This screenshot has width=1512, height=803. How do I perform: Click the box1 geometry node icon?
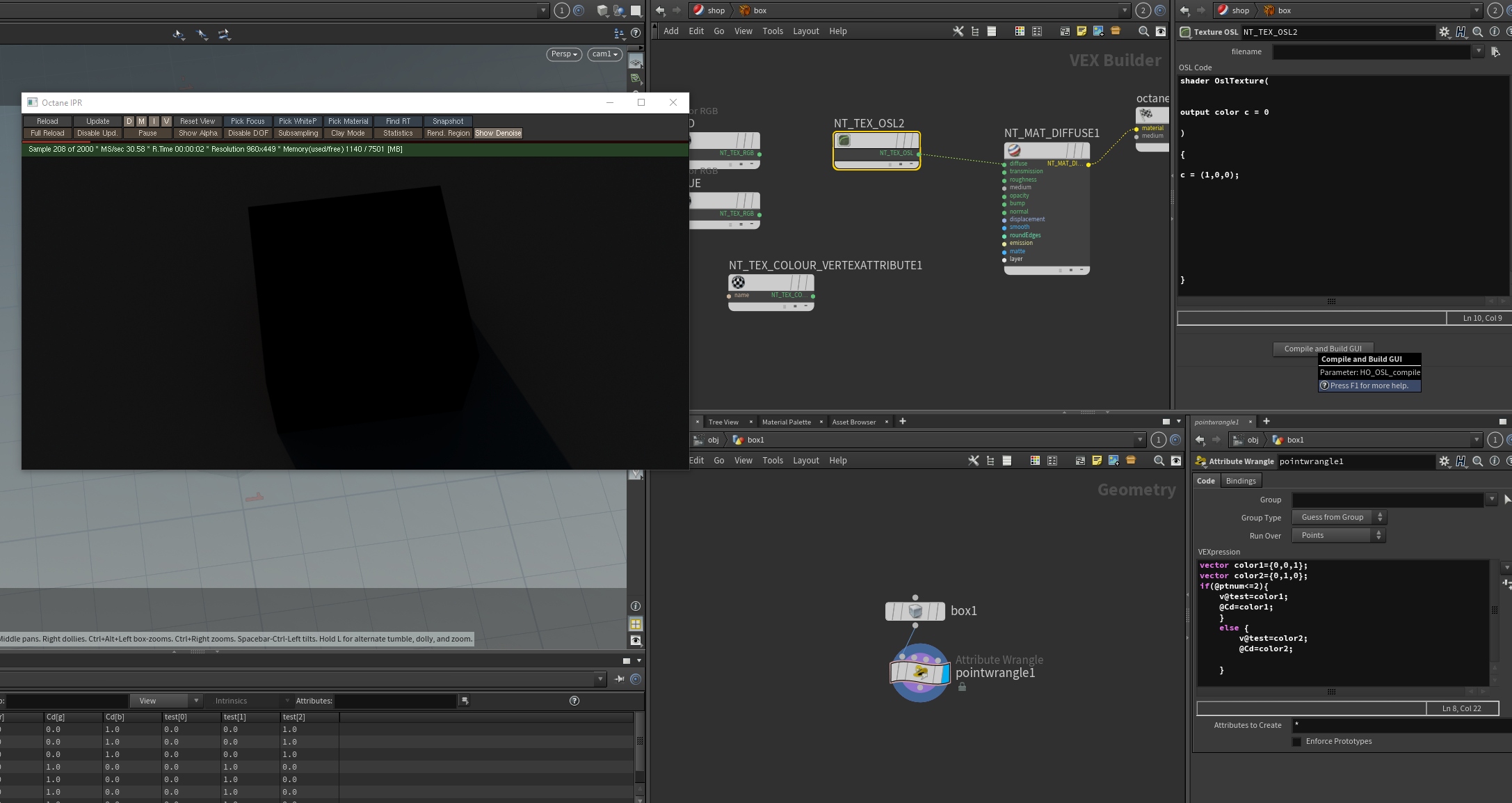[915, 611]
